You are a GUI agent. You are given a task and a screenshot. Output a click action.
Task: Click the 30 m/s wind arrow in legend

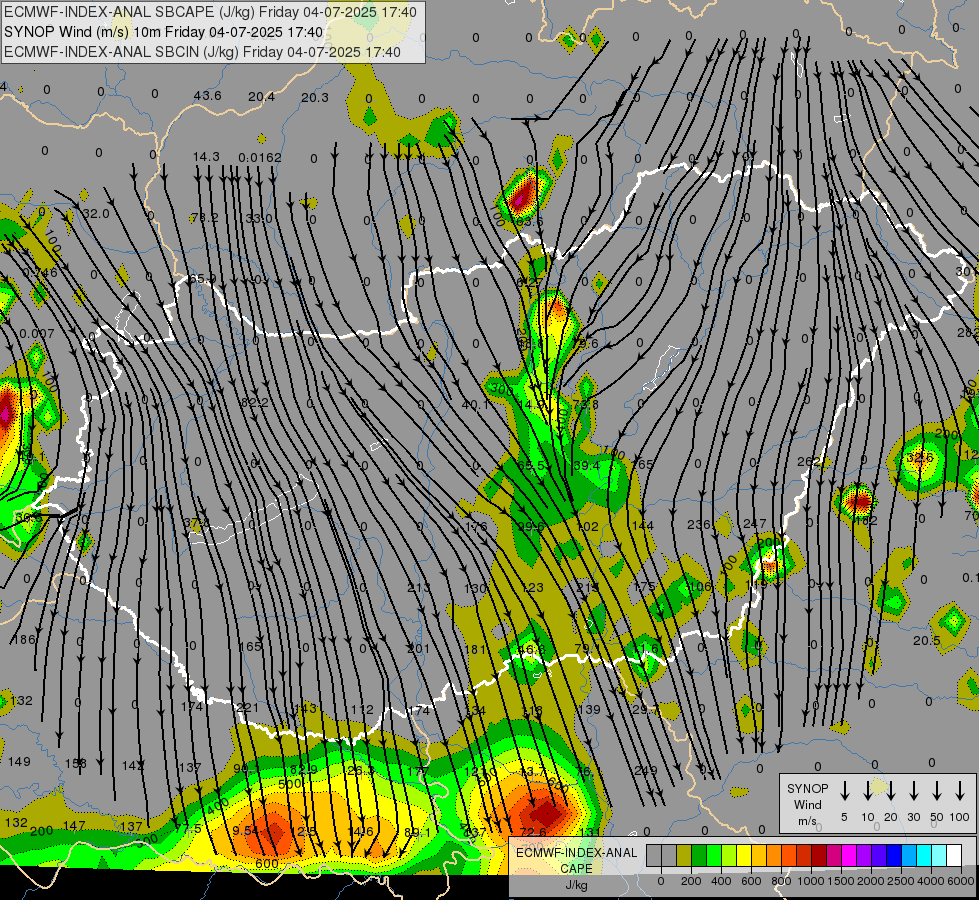(x=913, y=791)
